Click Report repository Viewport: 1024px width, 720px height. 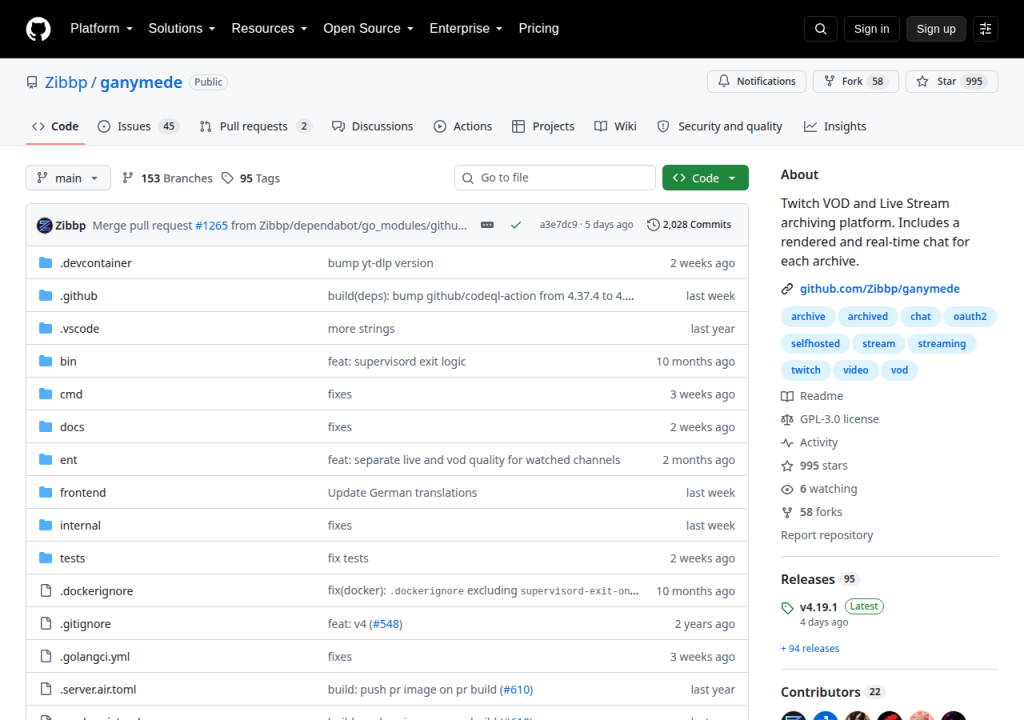coord(827,535)
